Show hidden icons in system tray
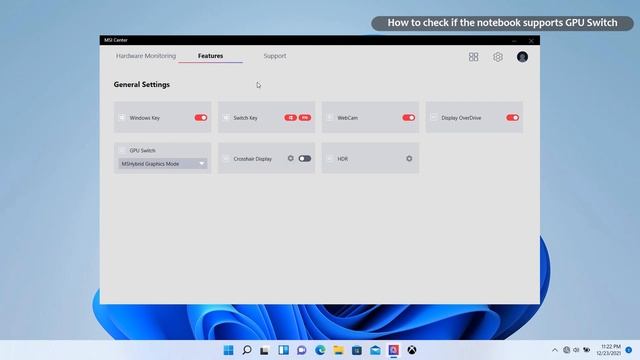The width and height of the screenshot is (640, 360). click(555, 350)
